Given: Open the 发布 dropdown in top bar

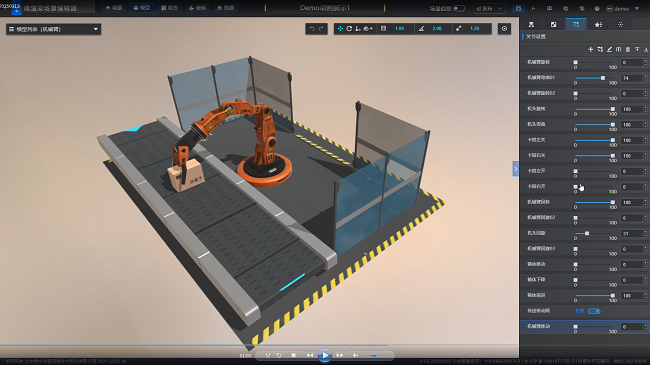Looking at the screenshot, I should 490,8.
